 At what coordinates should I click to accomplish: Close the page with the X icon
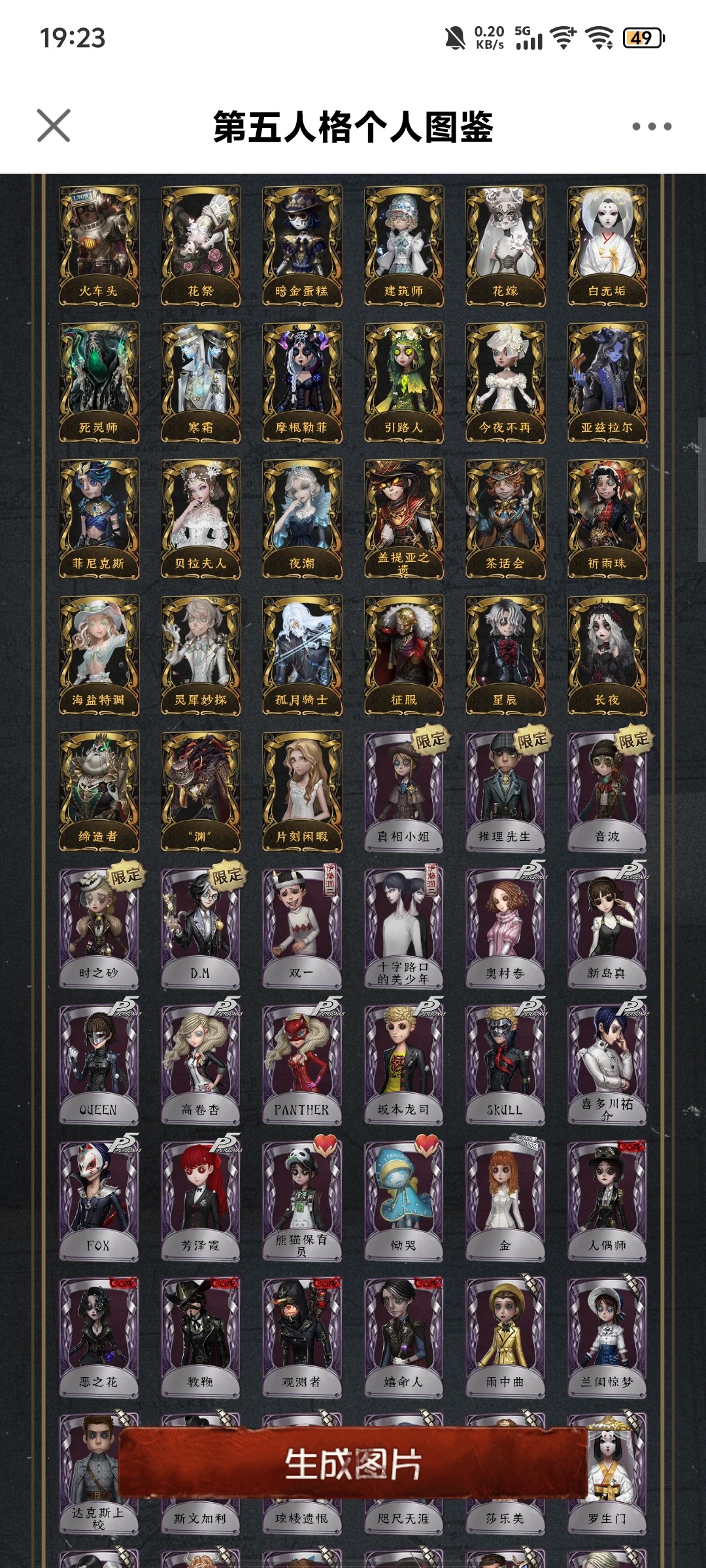pos(54,125)
